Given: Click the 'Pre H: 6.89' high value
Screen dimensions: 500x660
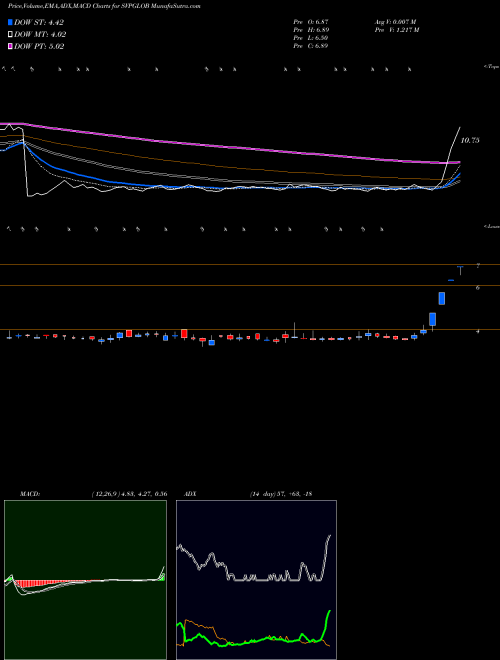Looking at the screenshot, I should [x=311, y=30].
